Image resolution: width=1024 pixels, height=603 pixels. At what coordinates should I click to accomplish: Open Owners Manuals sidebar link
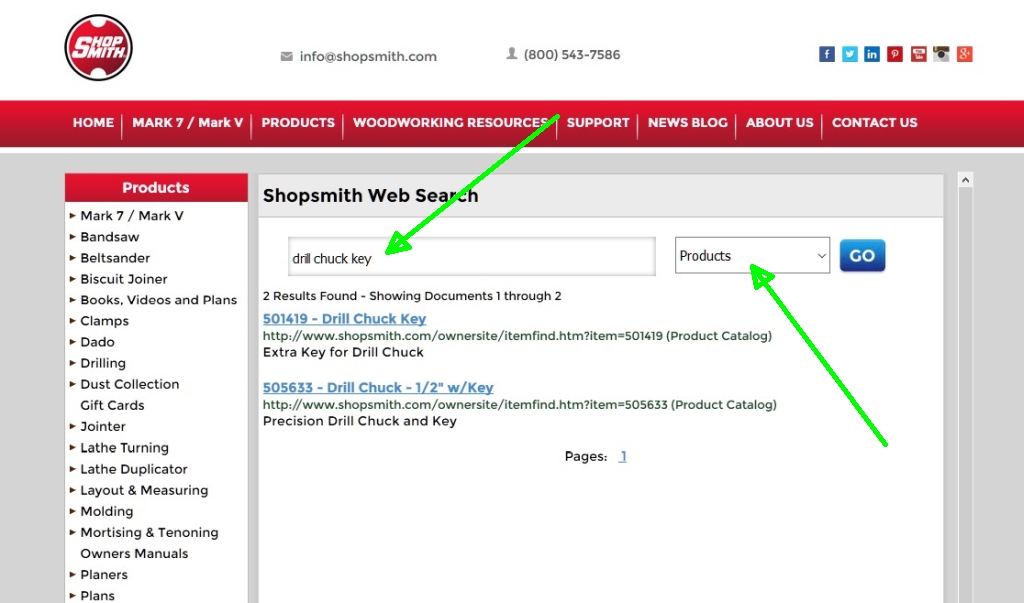click(134, 553)
